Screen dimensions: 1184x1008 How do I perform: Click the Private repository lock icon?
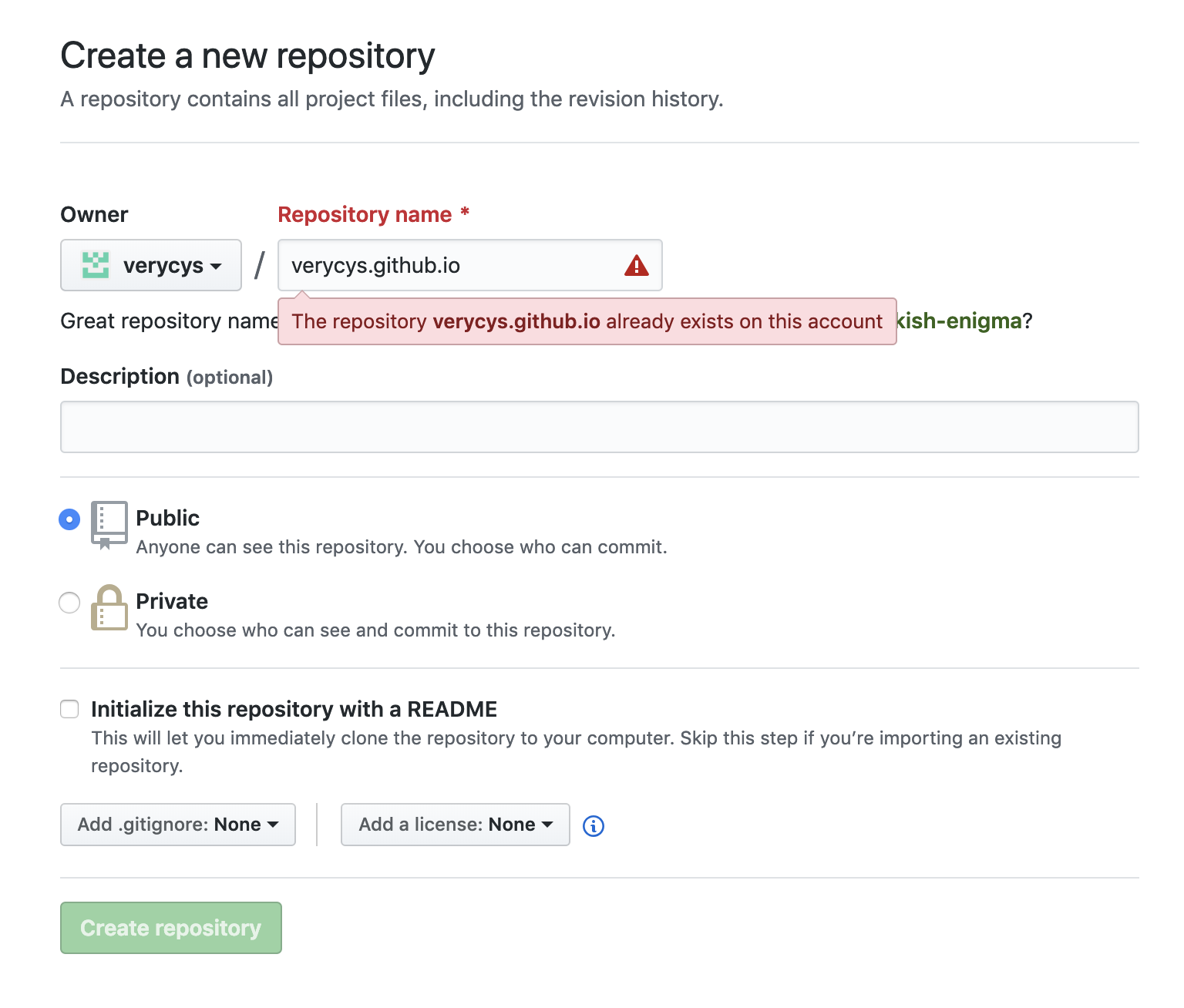(109, 607)
